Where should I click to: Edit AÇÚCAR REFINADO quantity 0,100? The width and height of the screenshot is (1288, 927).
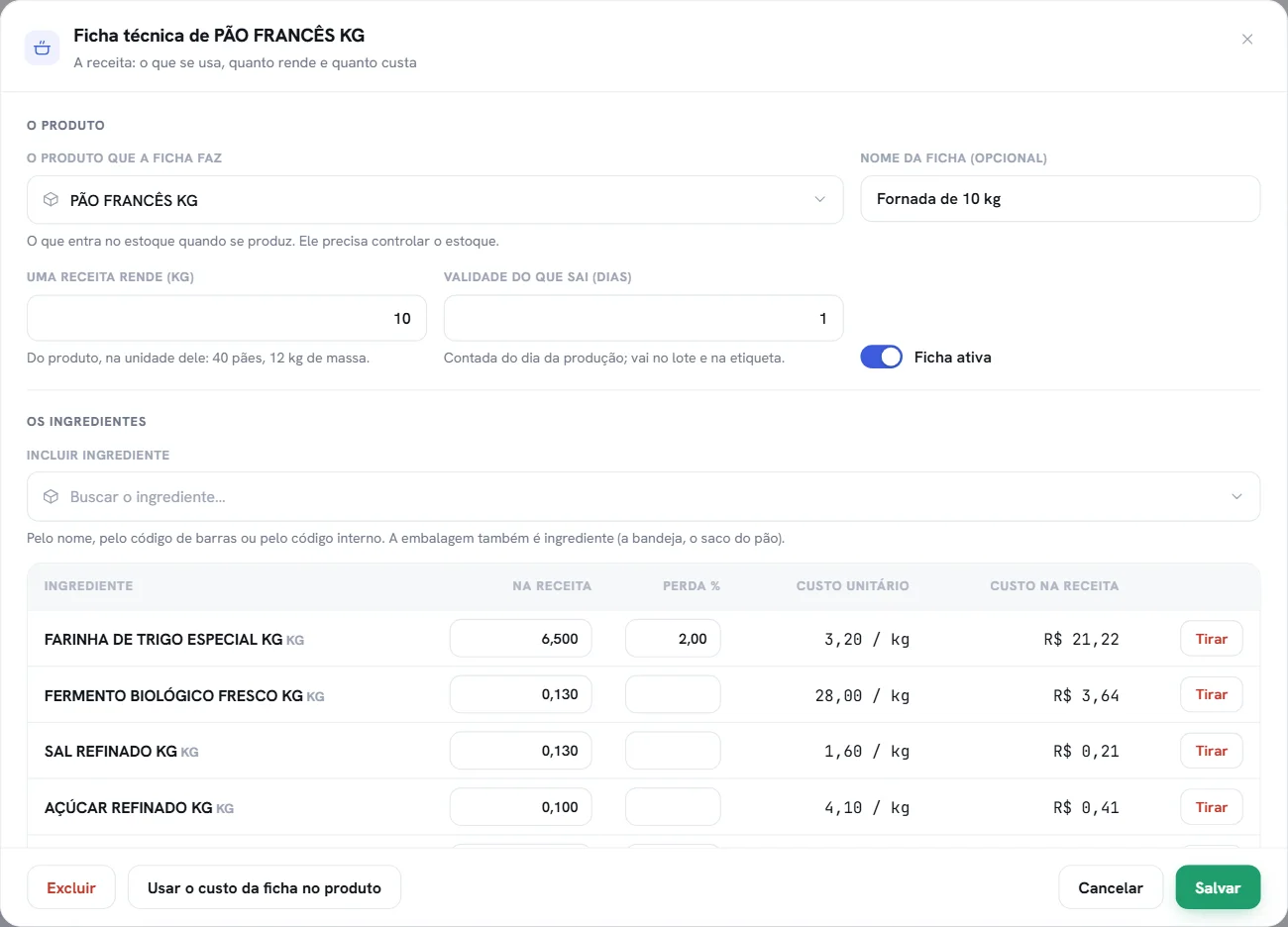coord(521,807)
